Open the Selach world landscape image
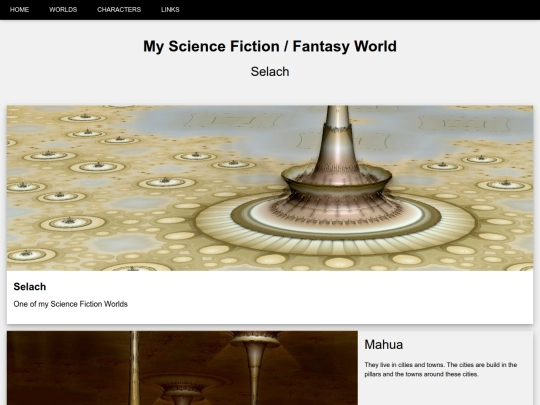540x405 pixels. [x=270, y=188]
